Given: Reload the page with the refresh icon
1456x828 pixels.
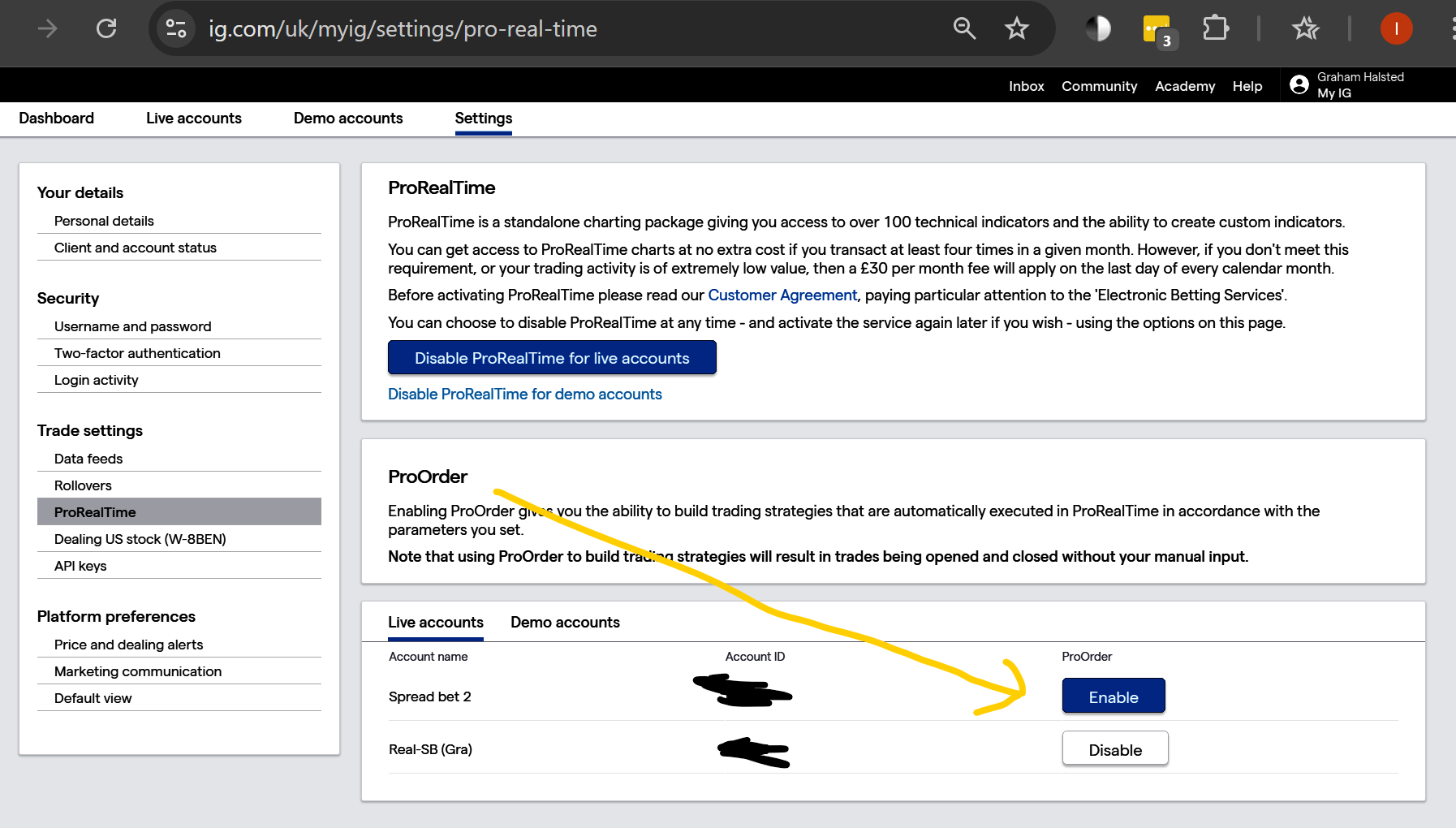Looking at the screenshot, I should pos(106,29).
